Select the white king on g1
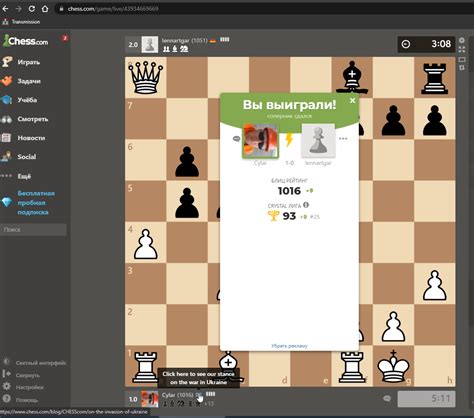The height and width of the screenshot is (418, 474). pyautogui.click(x=393, y=366)
